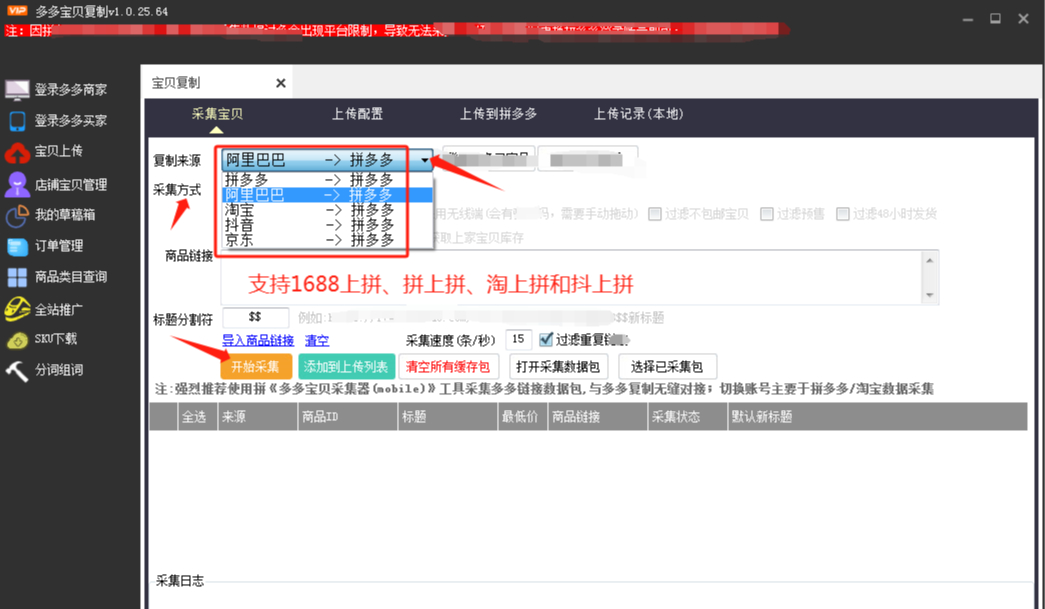Enable the 过滤预售 checkbox
This screenshot has width=1045, height=609.
pos(767,214)
